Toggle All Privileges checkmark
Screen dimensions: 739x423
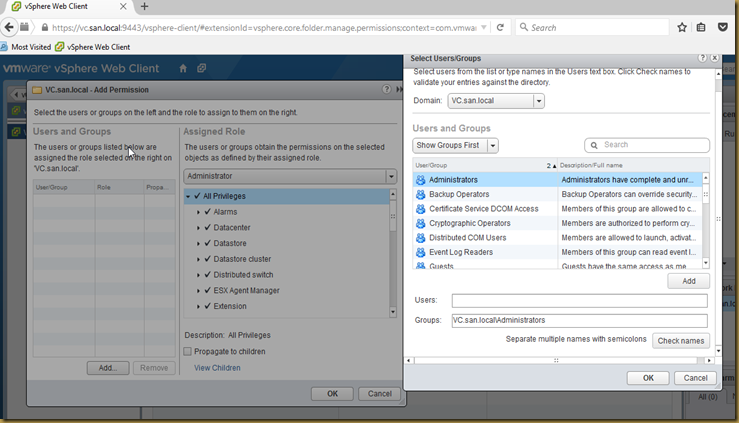(197, 196)
